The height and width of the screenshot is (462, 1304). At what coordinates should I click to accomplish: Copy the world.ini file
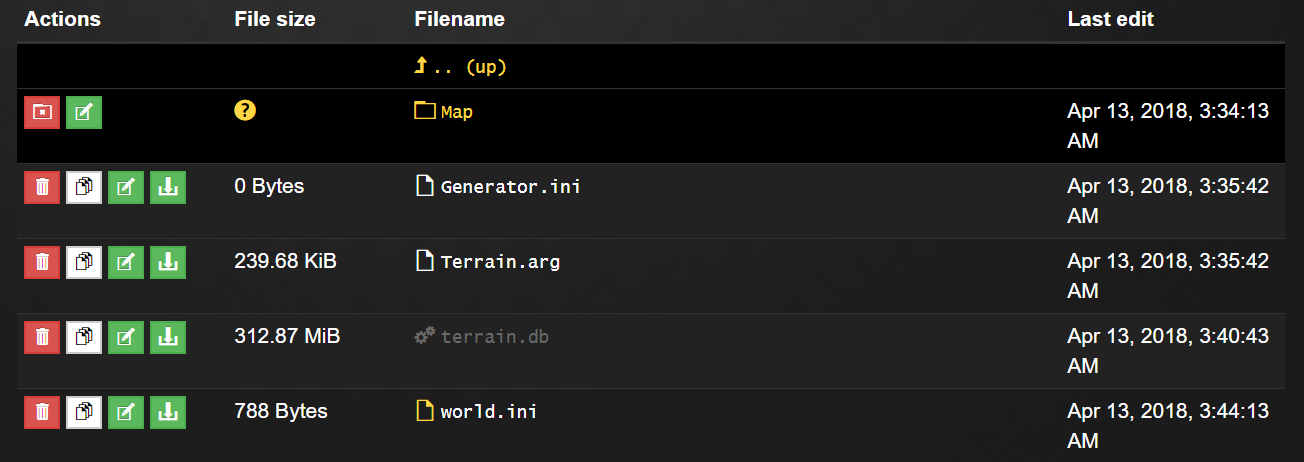pyautogui.click(x=84, y=412)
